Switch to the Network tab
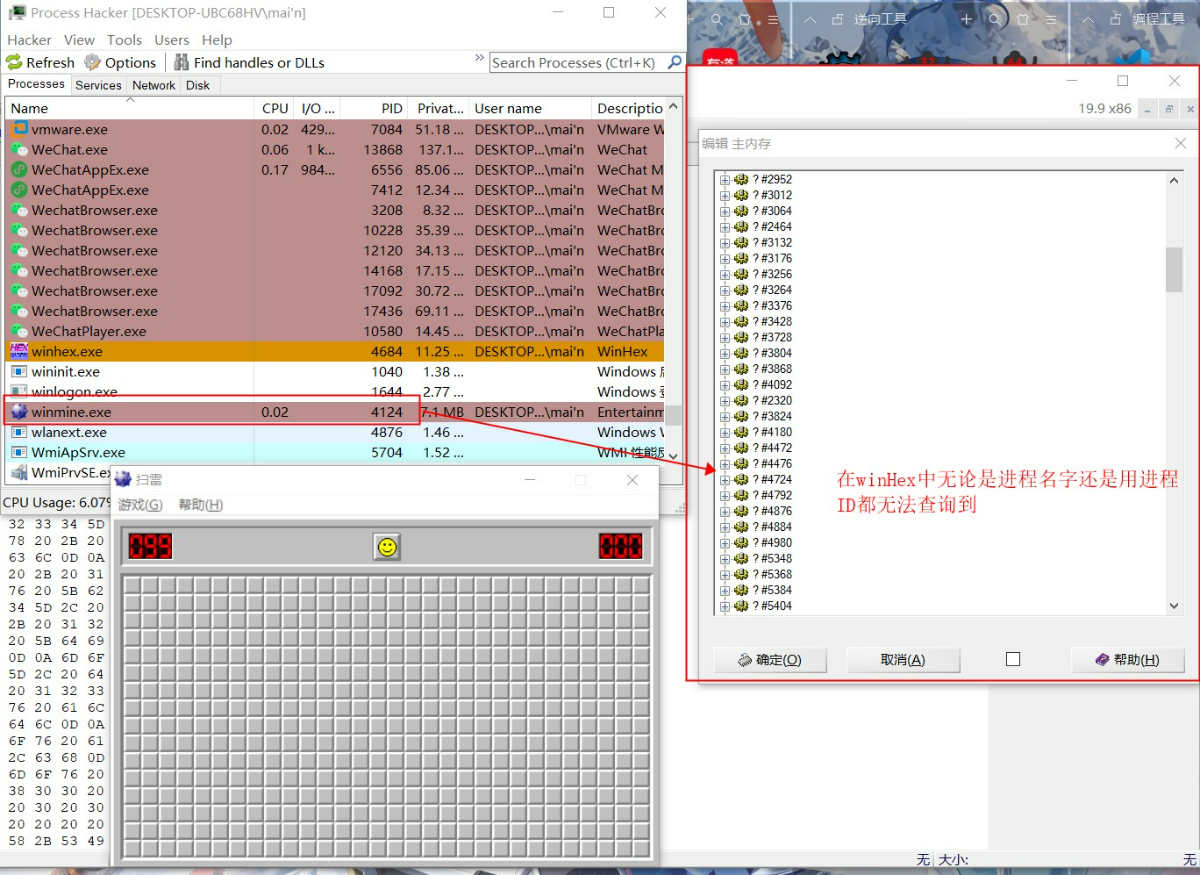This screenshot has height=875, width=1200. pyautogui.click(x=153, y=85)
